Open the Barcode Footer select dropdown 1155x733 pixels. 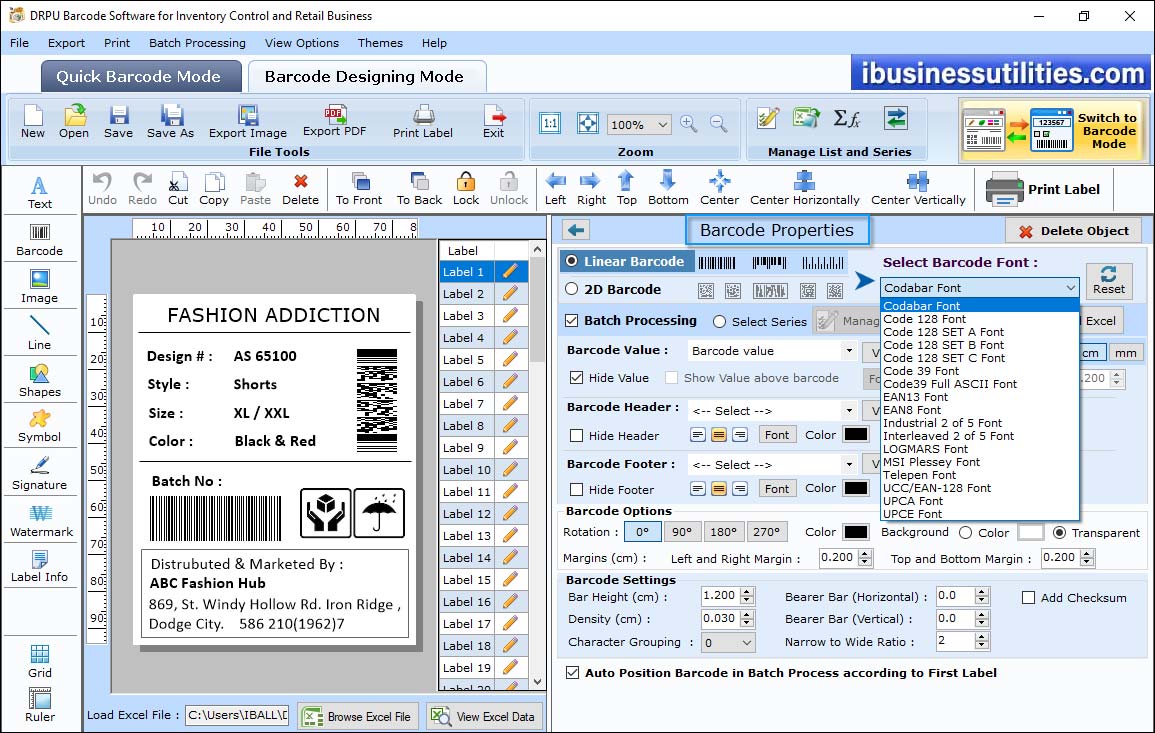point(849,464)
